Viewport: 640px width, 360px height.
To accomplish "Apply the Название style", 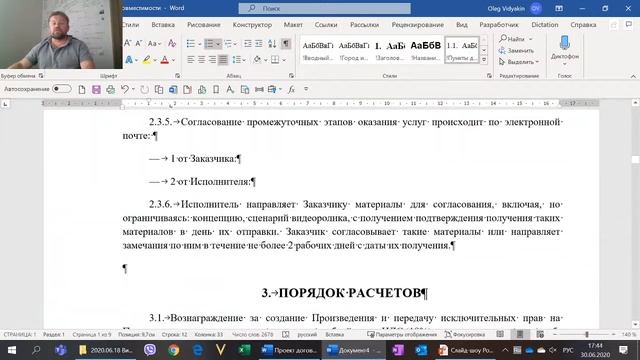I will pos(425,50).
